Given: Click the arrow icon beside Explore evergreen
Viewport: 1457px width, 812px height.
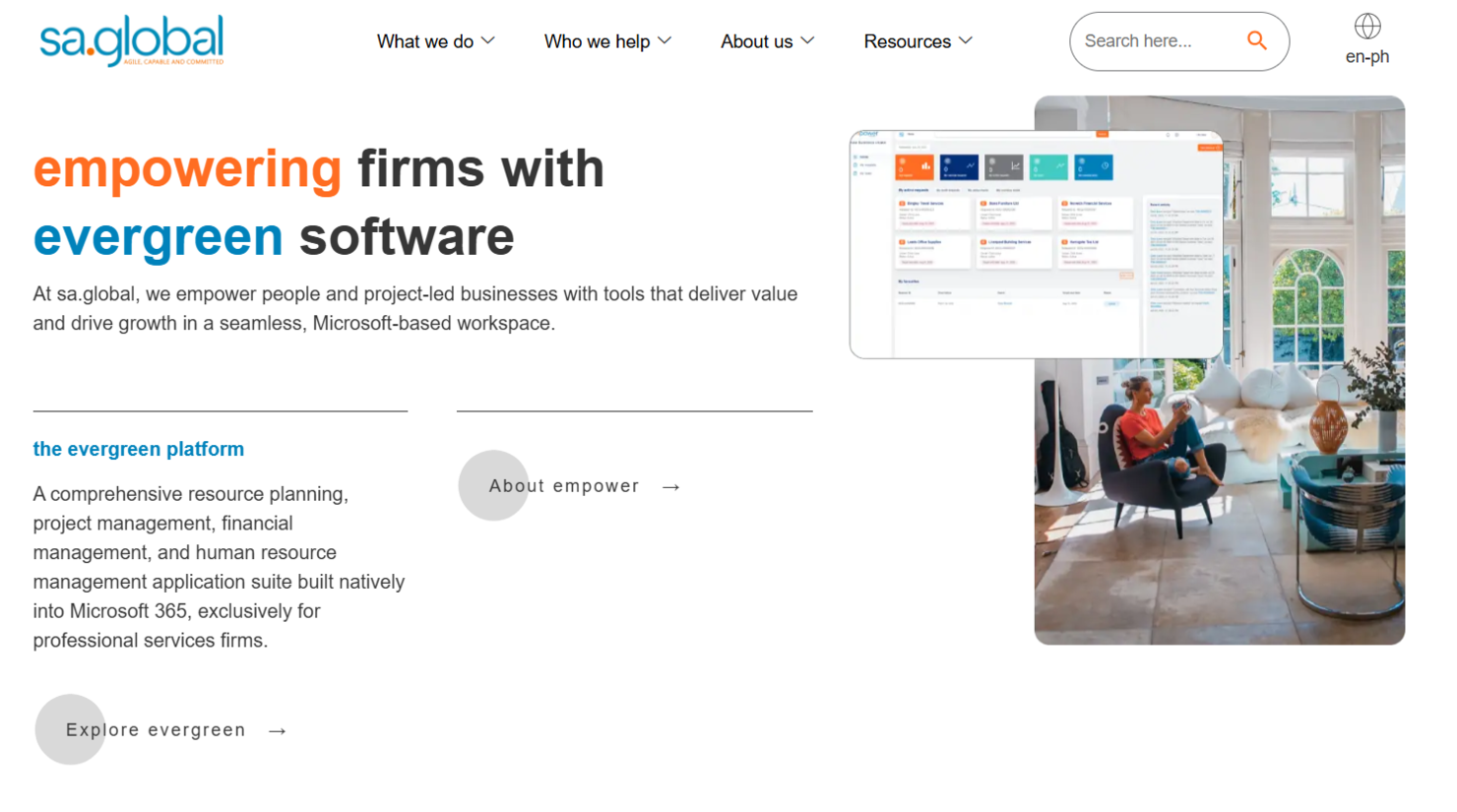Looking at the screenshot, I should pos(277,730).
